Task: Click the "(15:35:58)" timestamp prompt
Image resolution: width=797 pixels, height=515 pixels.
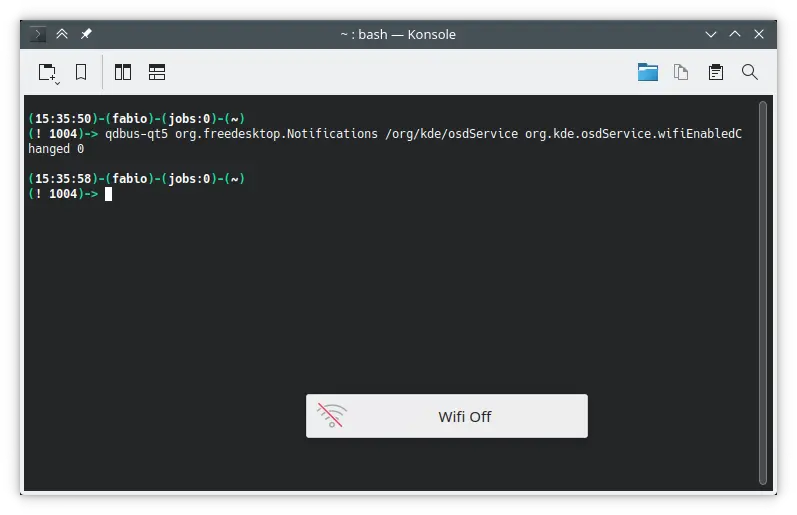Action: click(63, 178)
